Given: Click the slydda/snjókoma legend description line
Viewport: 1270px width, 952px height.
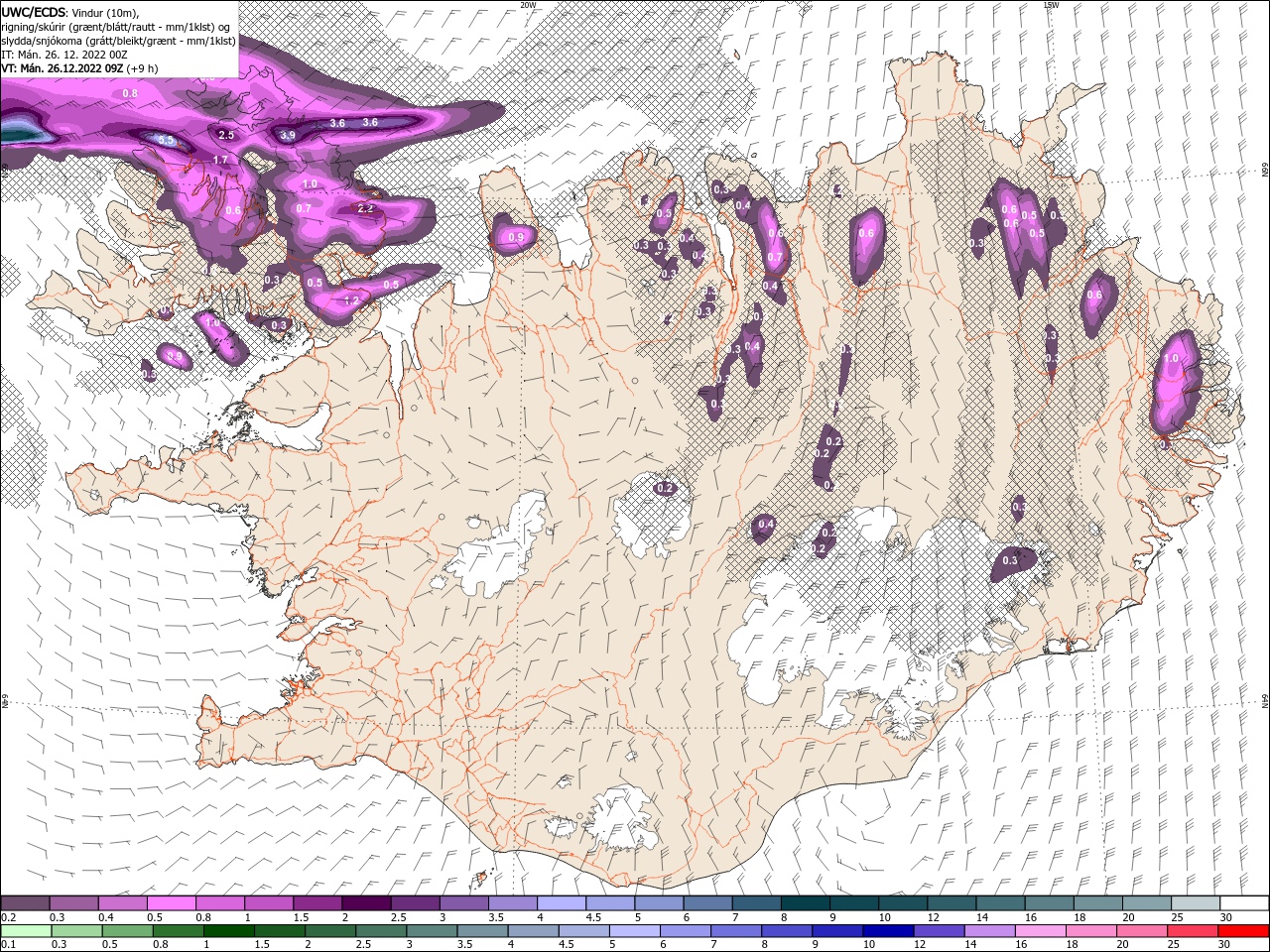Looking at the screenshot, I should click(118, 40).
